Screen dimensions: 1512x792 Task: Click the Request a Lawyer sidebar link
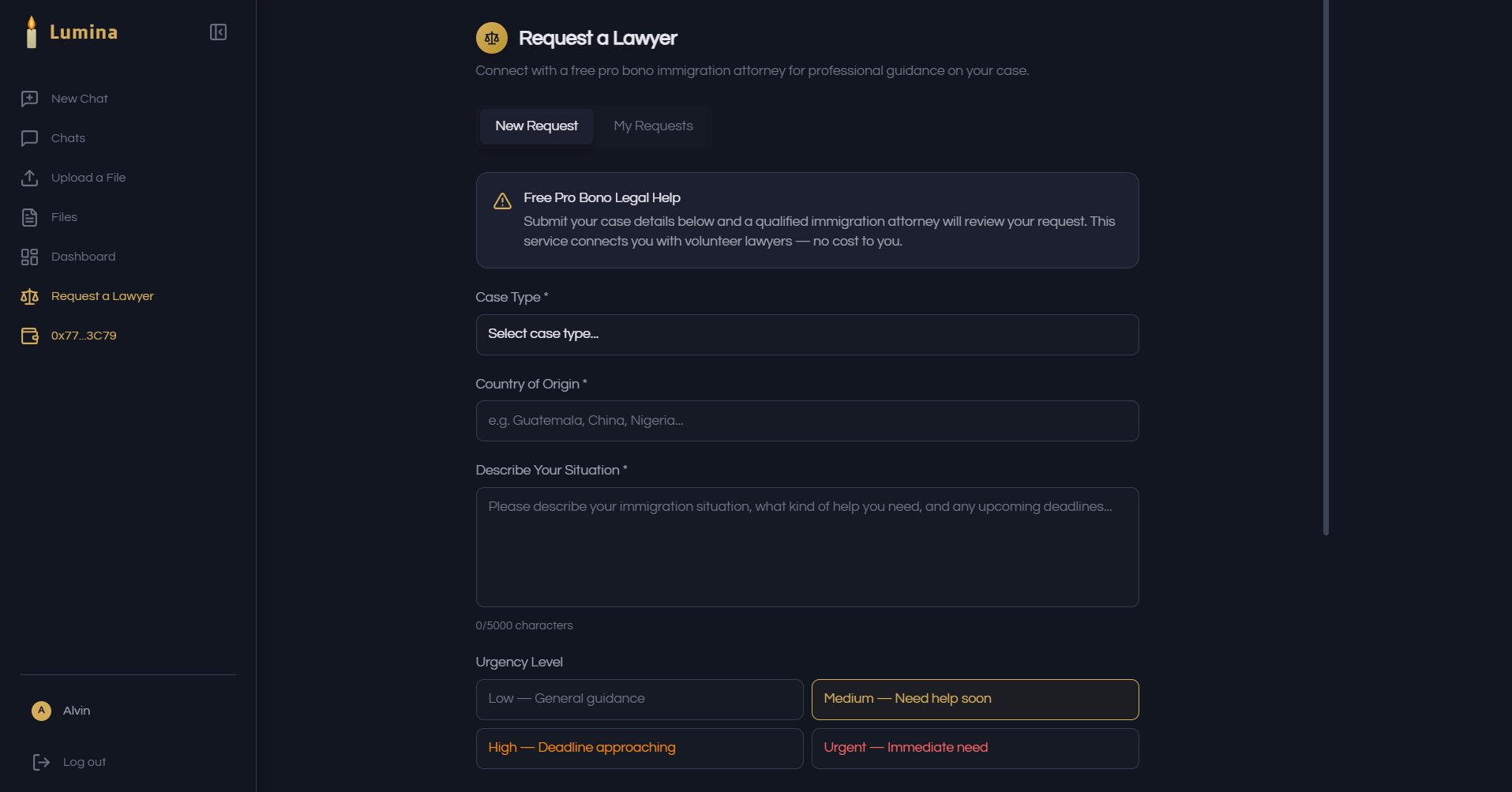click(102, 296)
